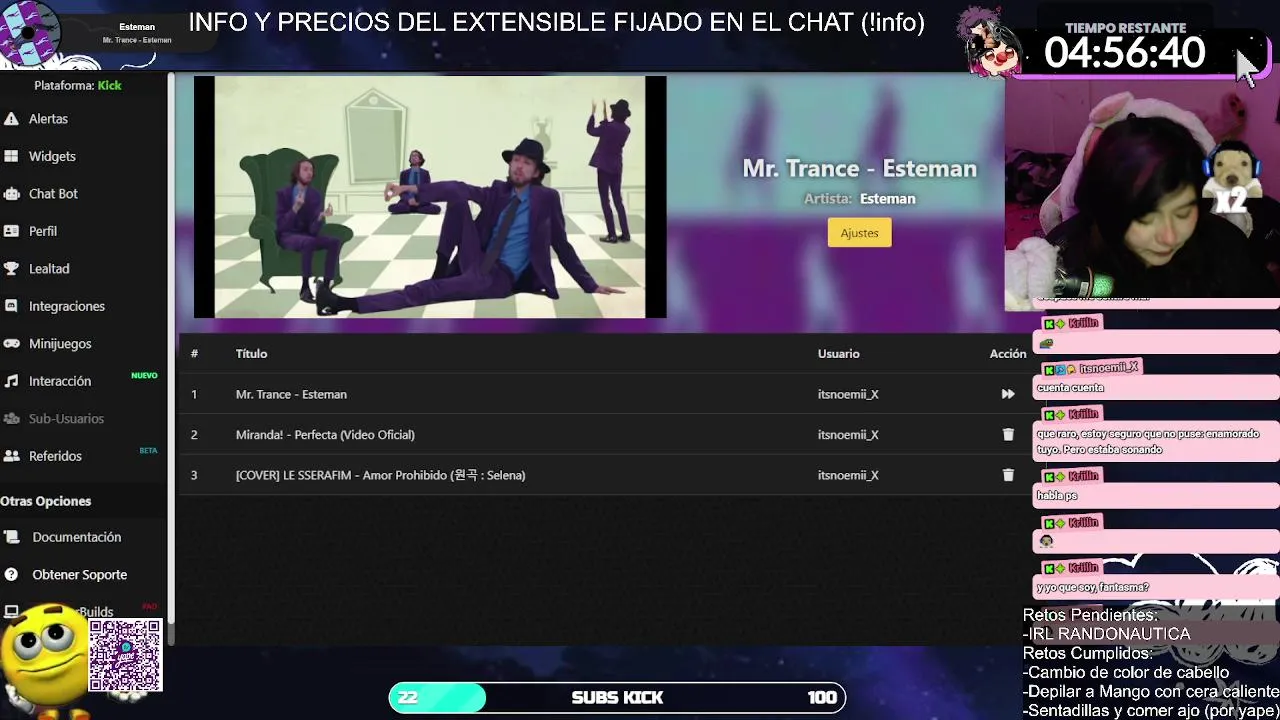Click the Referidos users icon
1280x720 pixels.
click(x=11, y=456)
